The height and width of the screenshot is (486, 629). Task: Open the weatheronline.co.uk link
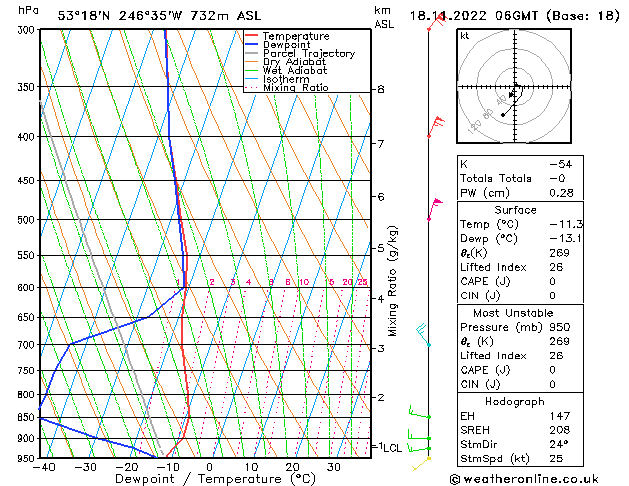(x=540, y=478)
